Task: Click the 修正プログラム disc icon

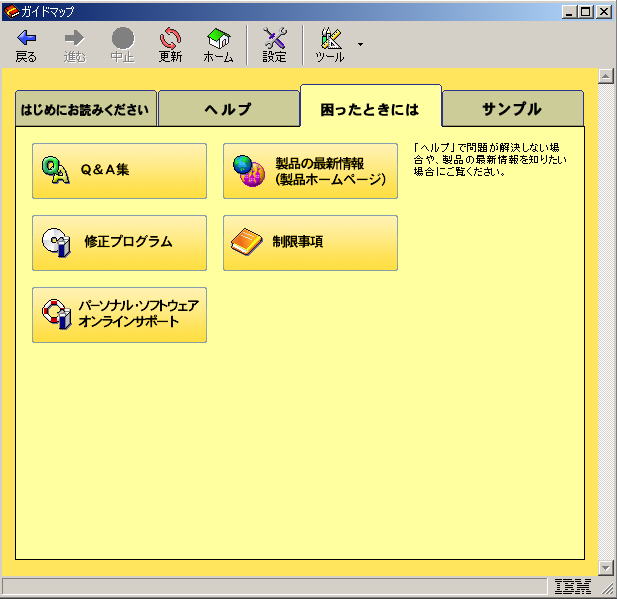Action: [x=55, y=242]
